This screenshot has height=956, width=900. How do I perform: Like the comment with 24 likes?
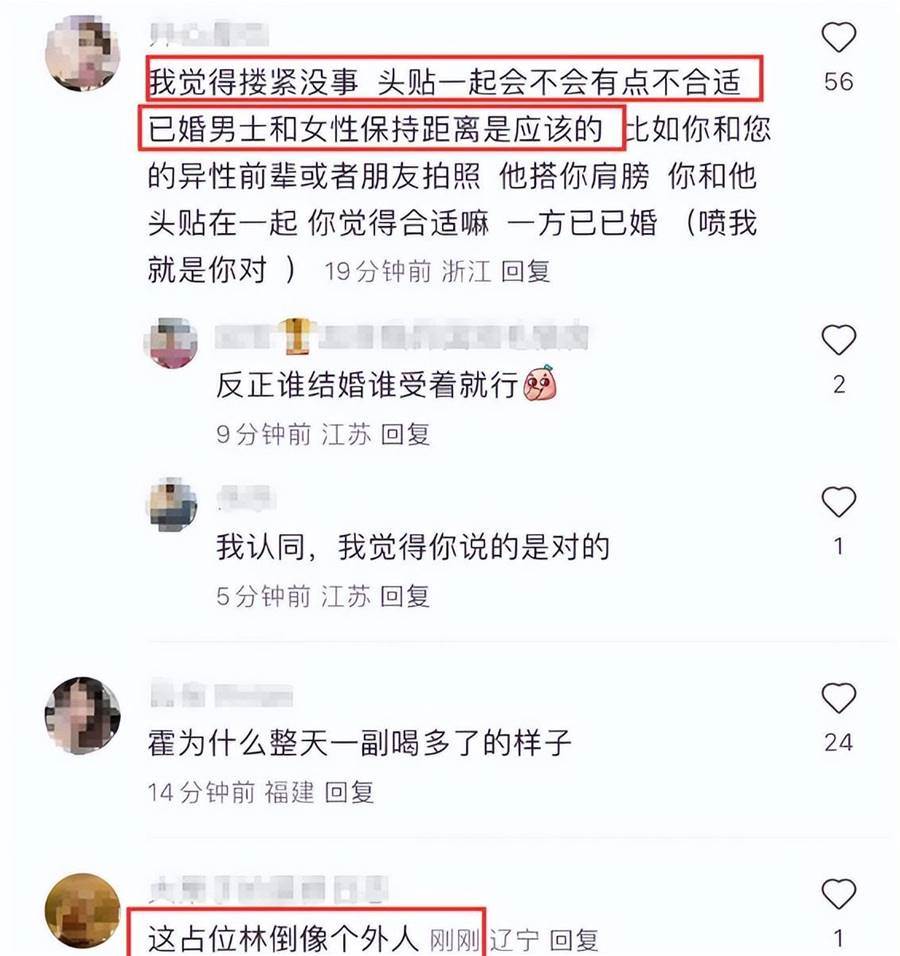pyautogui.click(x=838, y=697)
